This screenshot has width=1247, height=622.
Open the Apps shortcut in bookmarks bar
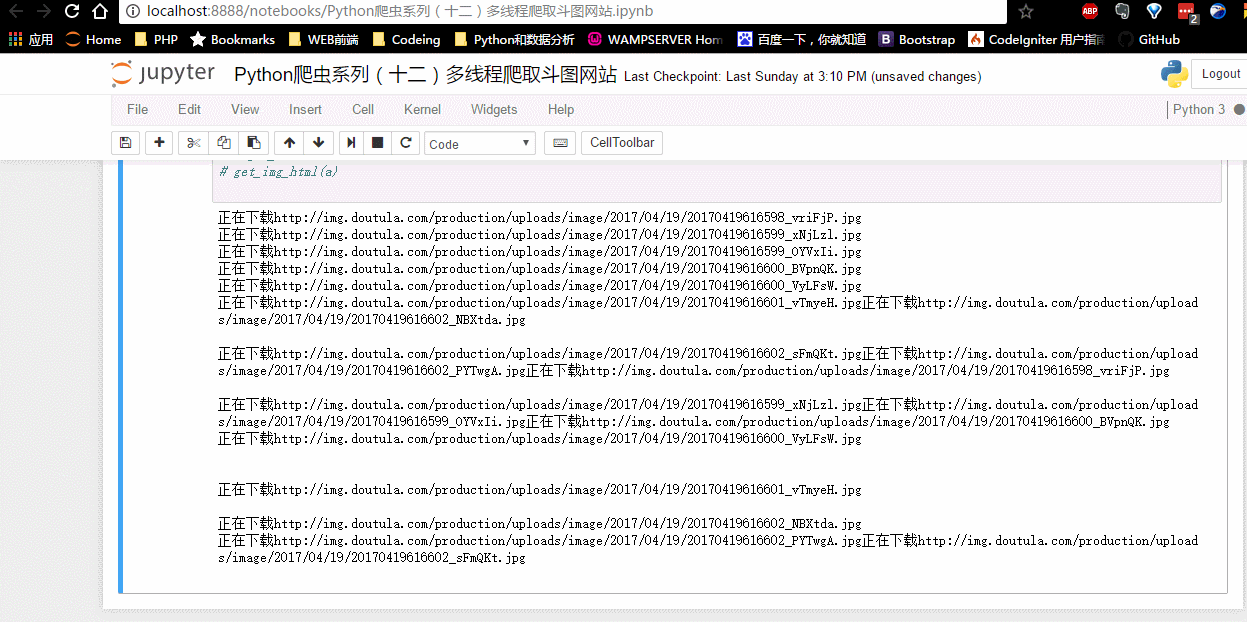[x=31, y=40]
